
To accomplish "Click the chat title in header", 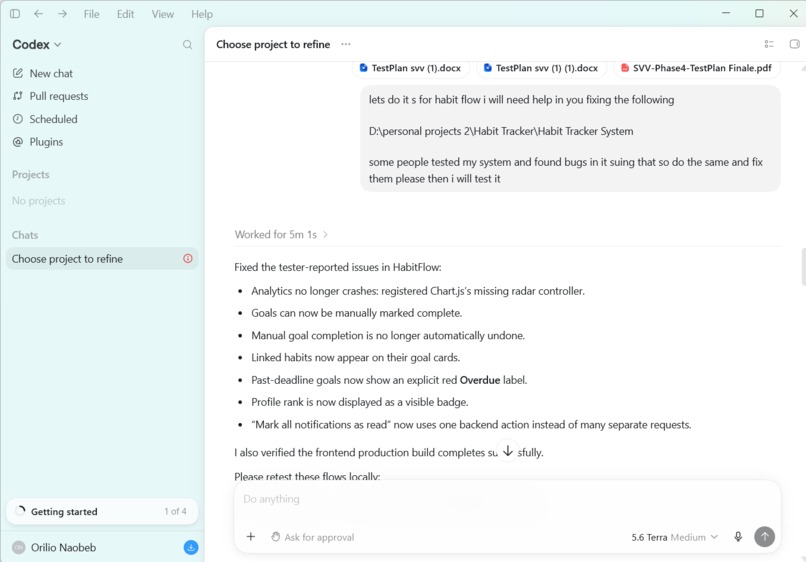I will click(x=273, y=45).
